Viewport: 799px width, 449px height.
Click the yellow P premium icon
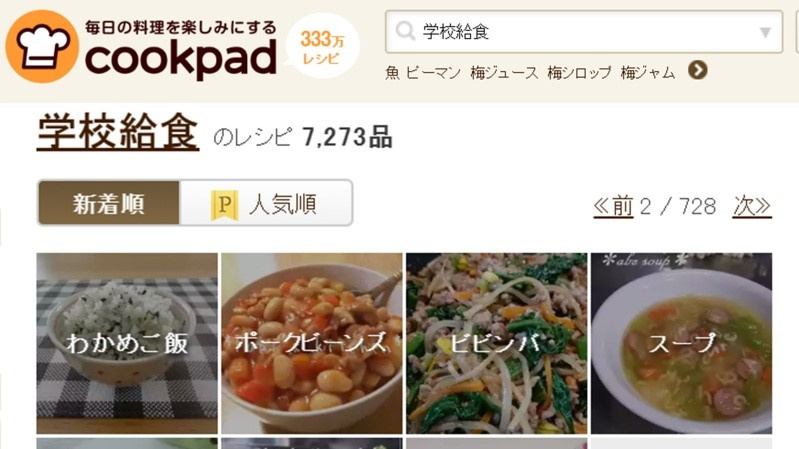coord(224,205)
